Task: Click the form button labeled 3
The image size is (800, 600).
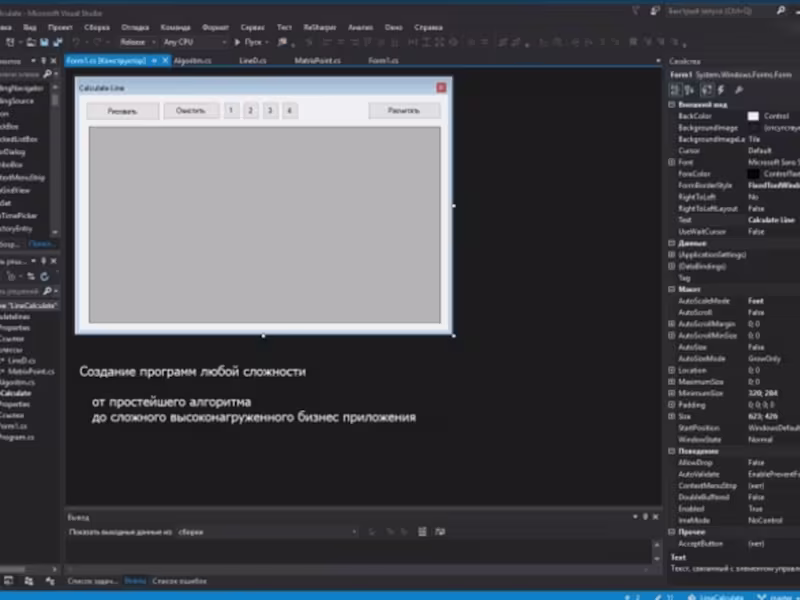Action: [270, 110]
